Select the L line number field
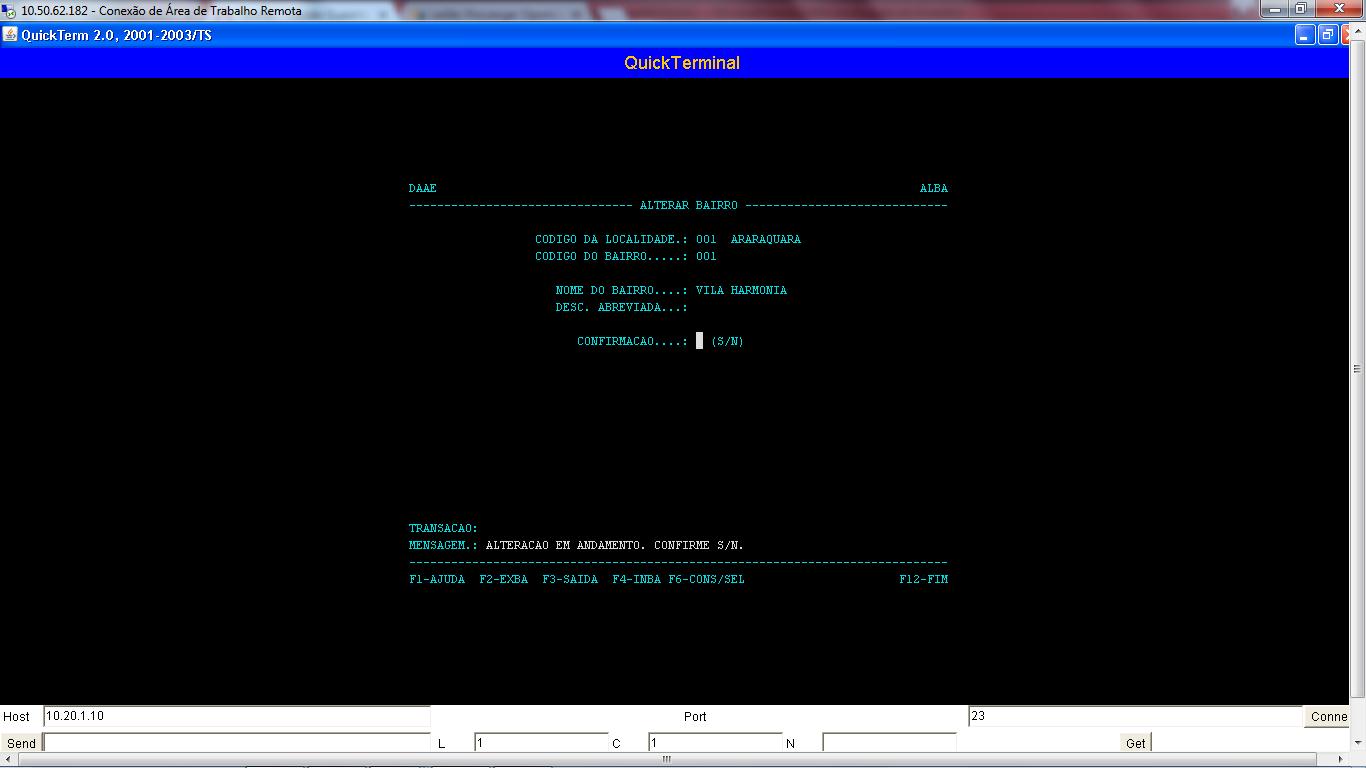The image size is (1366, 768). click(540, 743)
